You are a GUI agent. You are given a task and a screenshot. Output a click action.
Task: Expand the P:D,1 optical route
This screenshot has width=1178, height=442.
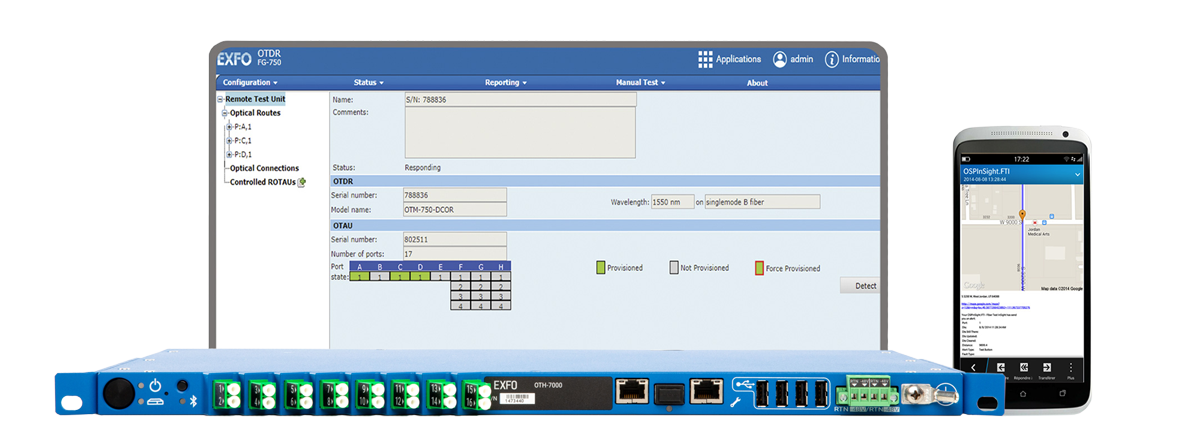click(229, 154)
